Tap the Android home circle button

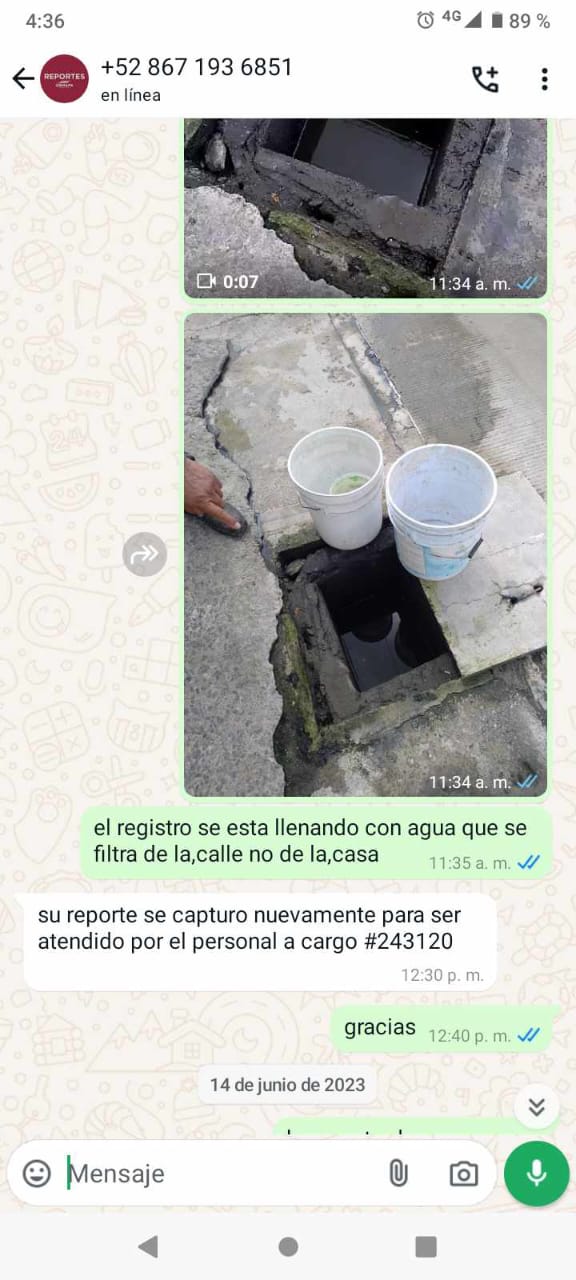(288, 1246)
